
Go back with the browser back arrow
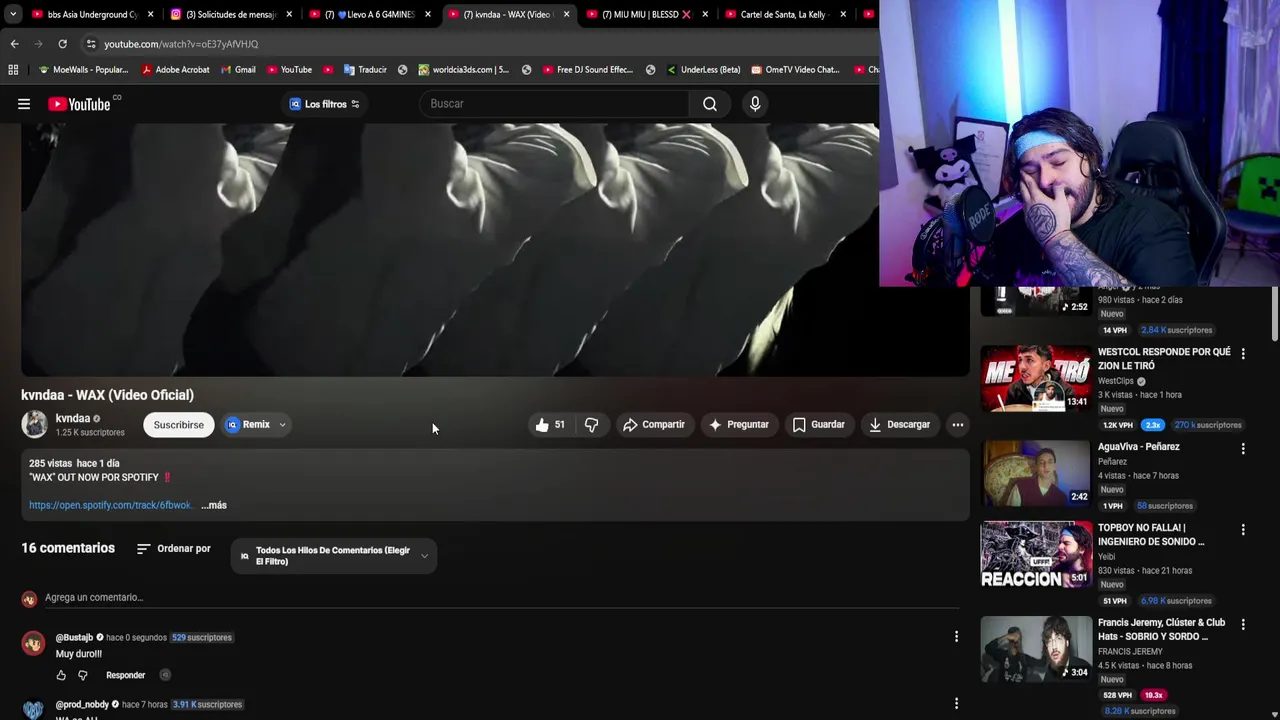14,44
